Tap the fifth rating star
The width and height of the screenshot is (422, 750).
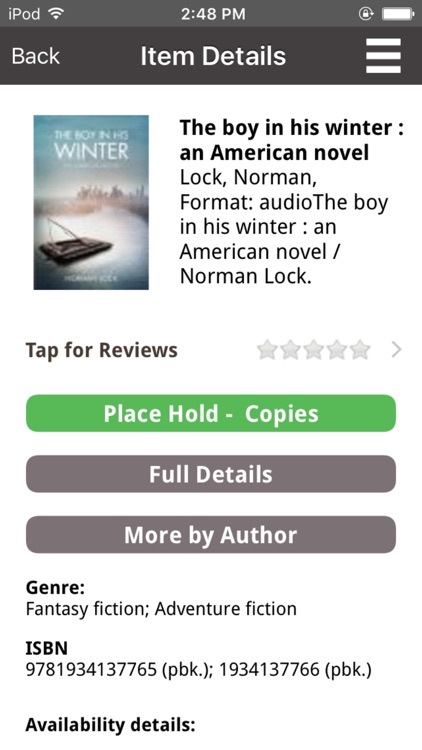pos(360,350)
